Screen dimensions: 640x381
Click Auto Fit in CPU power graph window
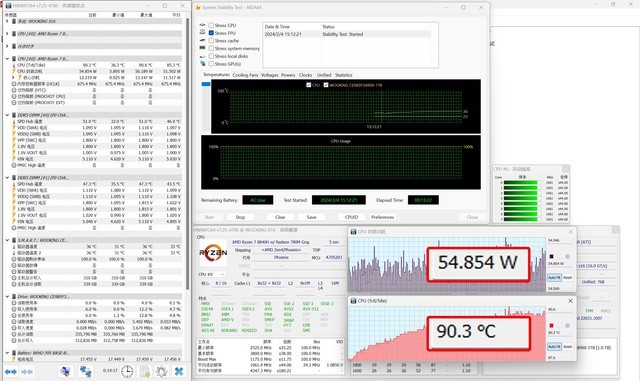pos(554,277)
